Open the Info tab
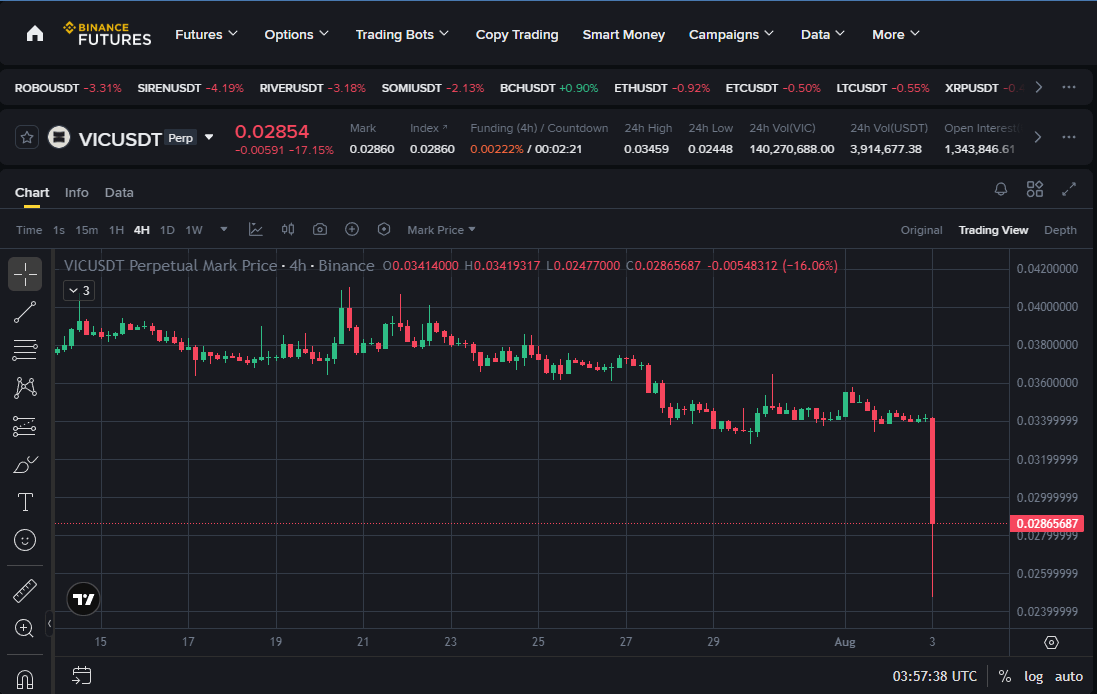This screenshot has height=694, width=1097. point(76,192)
